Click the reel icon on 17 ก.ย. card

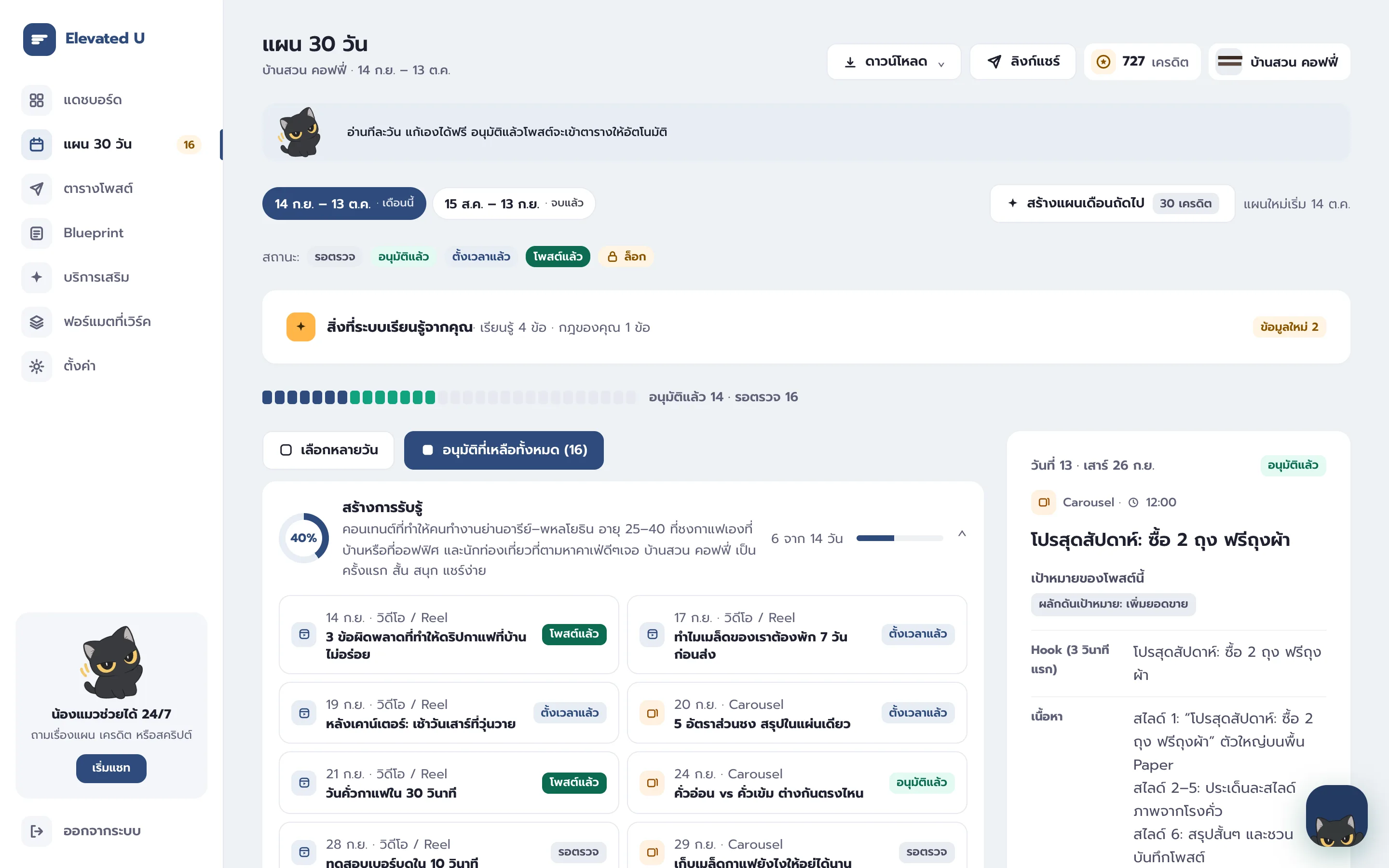(x=653, y=634)
